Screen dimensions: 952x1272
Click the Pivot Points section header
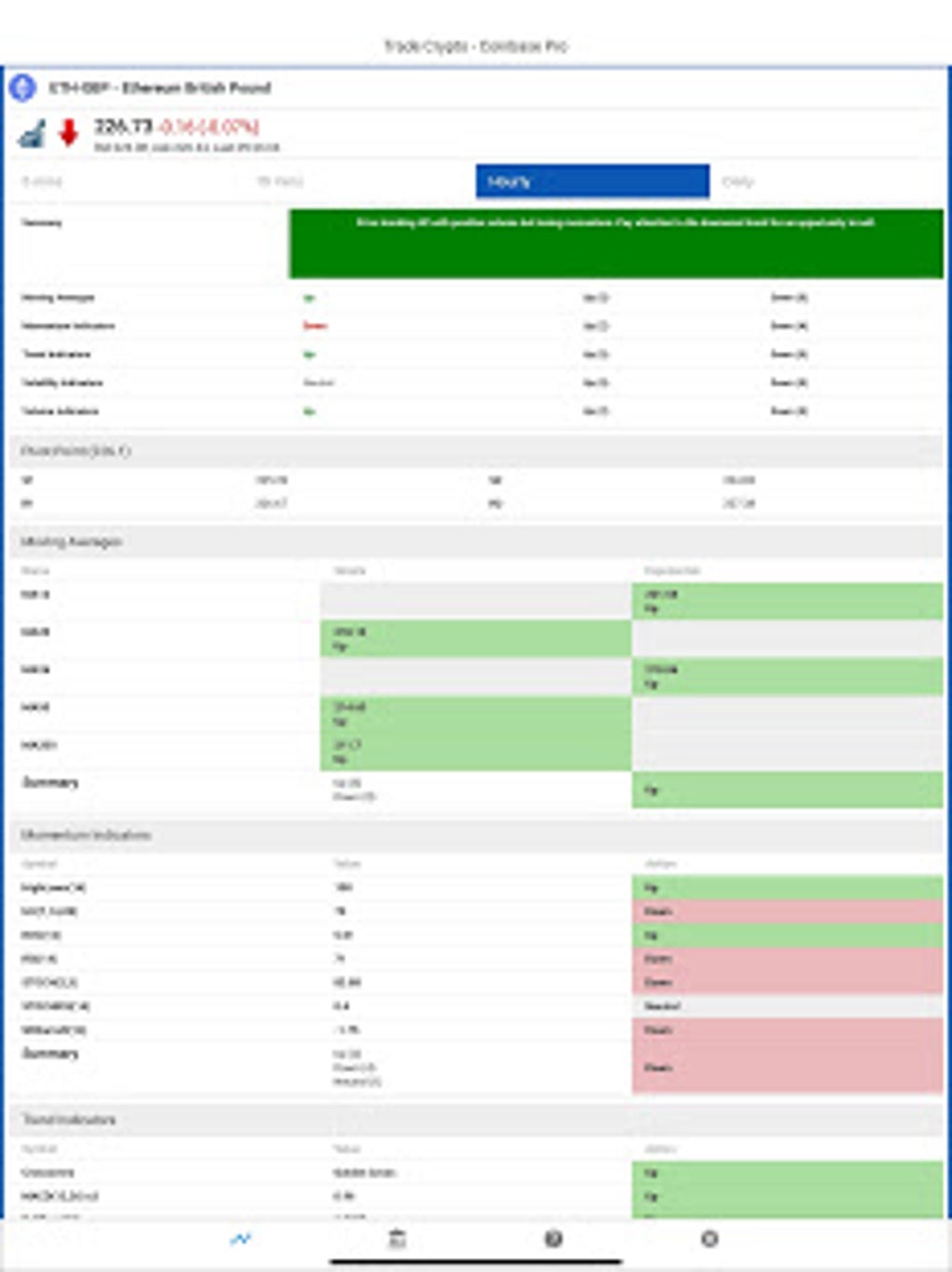pyautogui.click(x=476, y=451)
